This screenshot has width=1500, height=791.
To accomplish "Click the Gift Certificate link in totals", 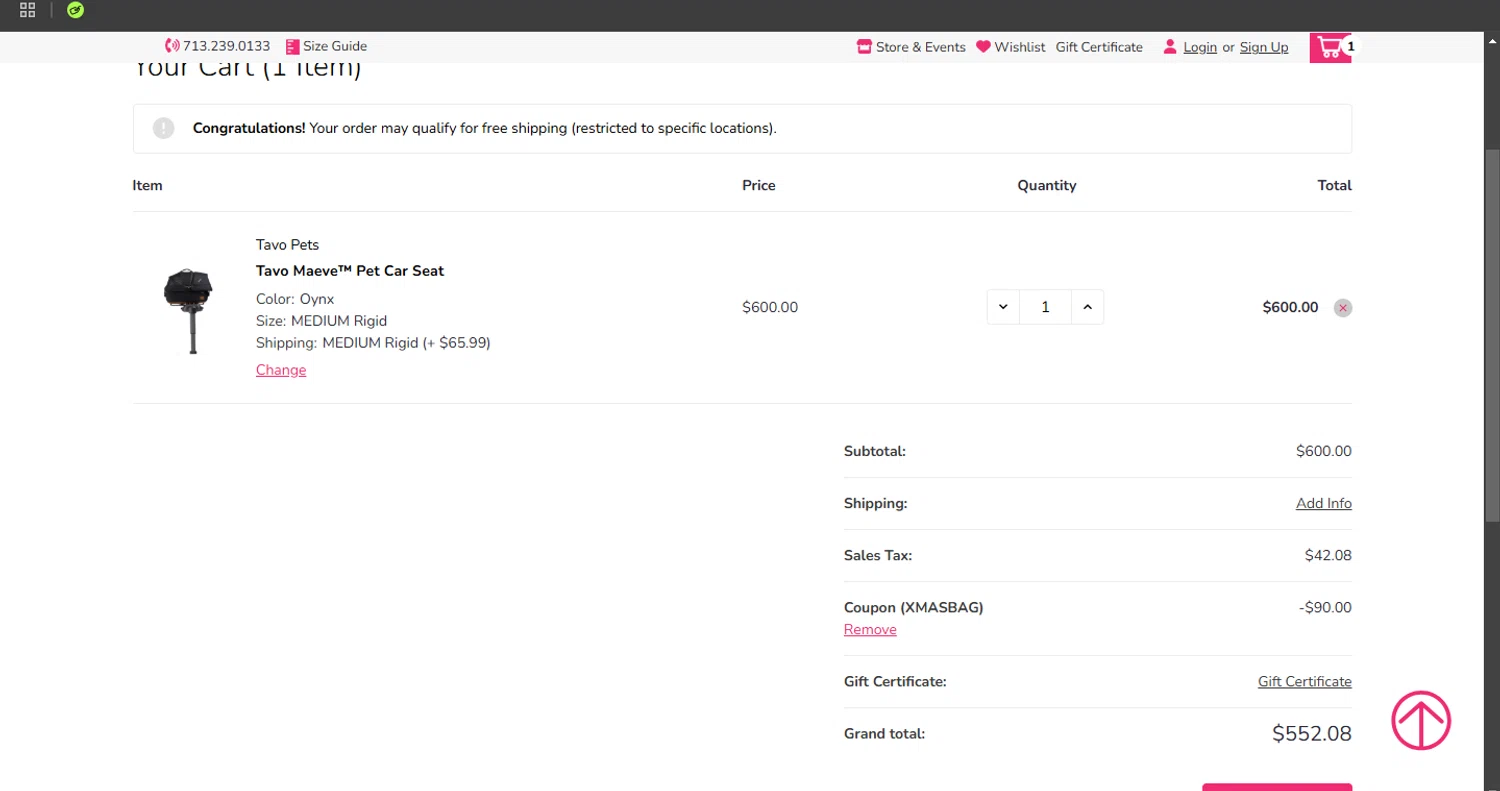I will pos(1305,681).
